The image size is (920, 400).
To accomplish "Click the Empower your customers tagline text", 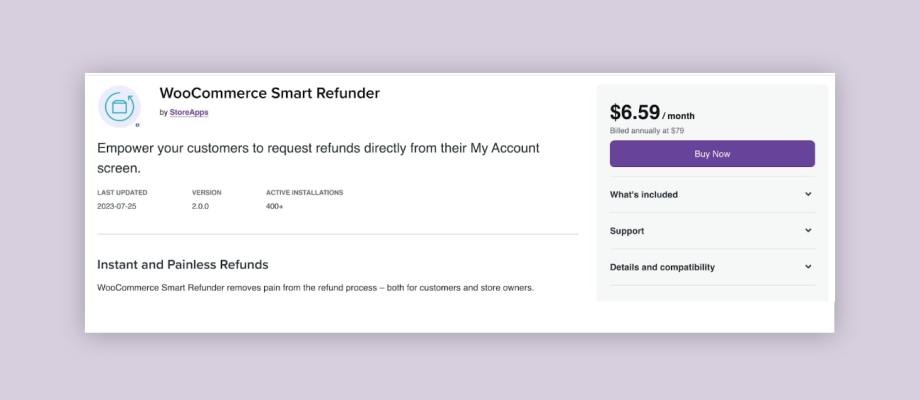I will (318, 158).
